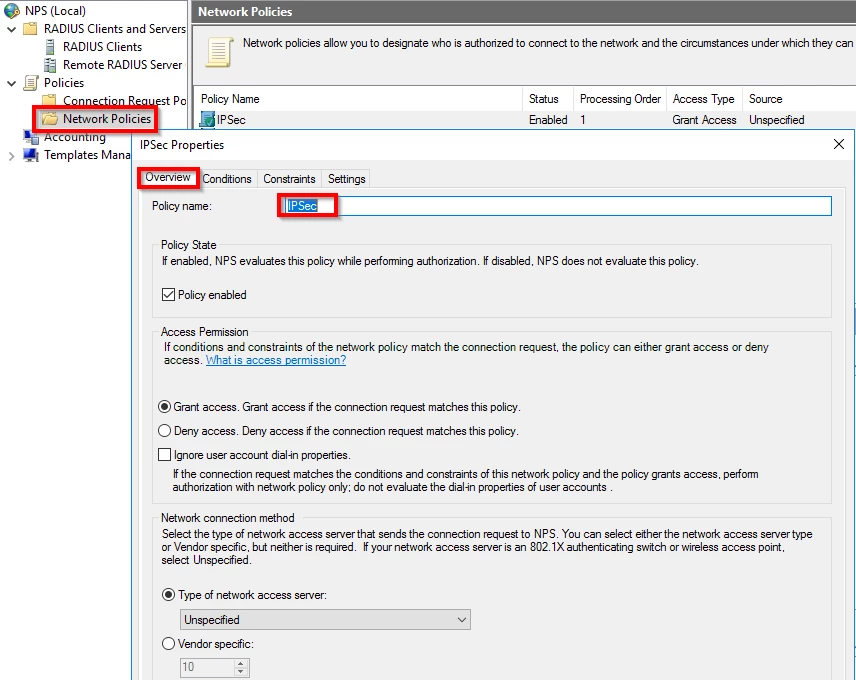Viewport: 856px width, 680px height.
Task: Click the Accounting icon in tree
Action: click(31, 137)
